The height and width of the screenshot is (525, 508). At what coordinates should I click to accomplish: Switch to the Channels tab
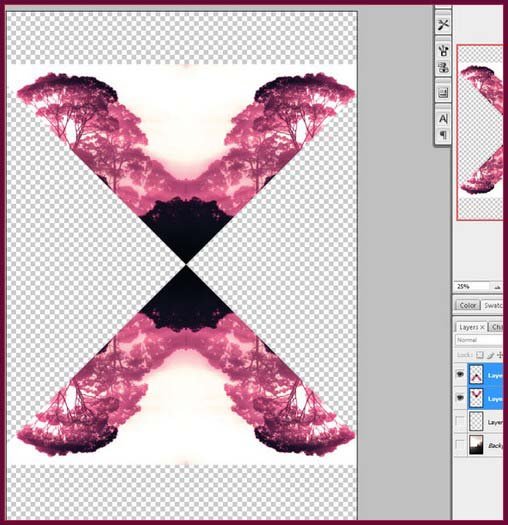[x=496, y=327]
